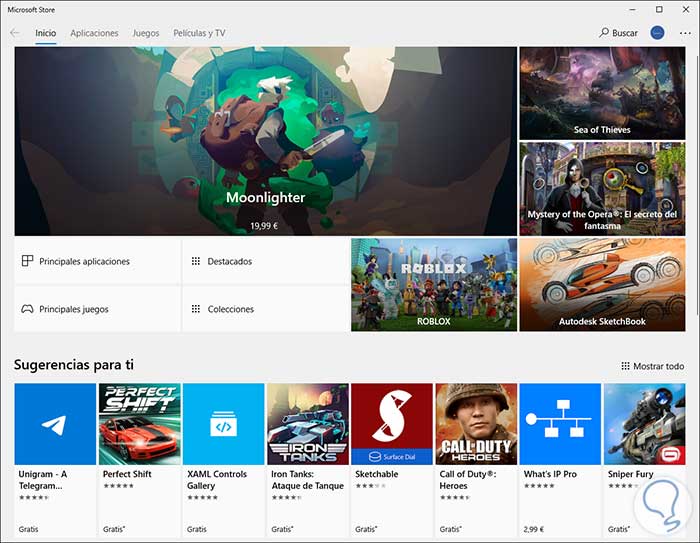Viewport: 700px width, 543px height.
Task: Open the Perfect Shift game icon
Action: click(x=139, y=424)
